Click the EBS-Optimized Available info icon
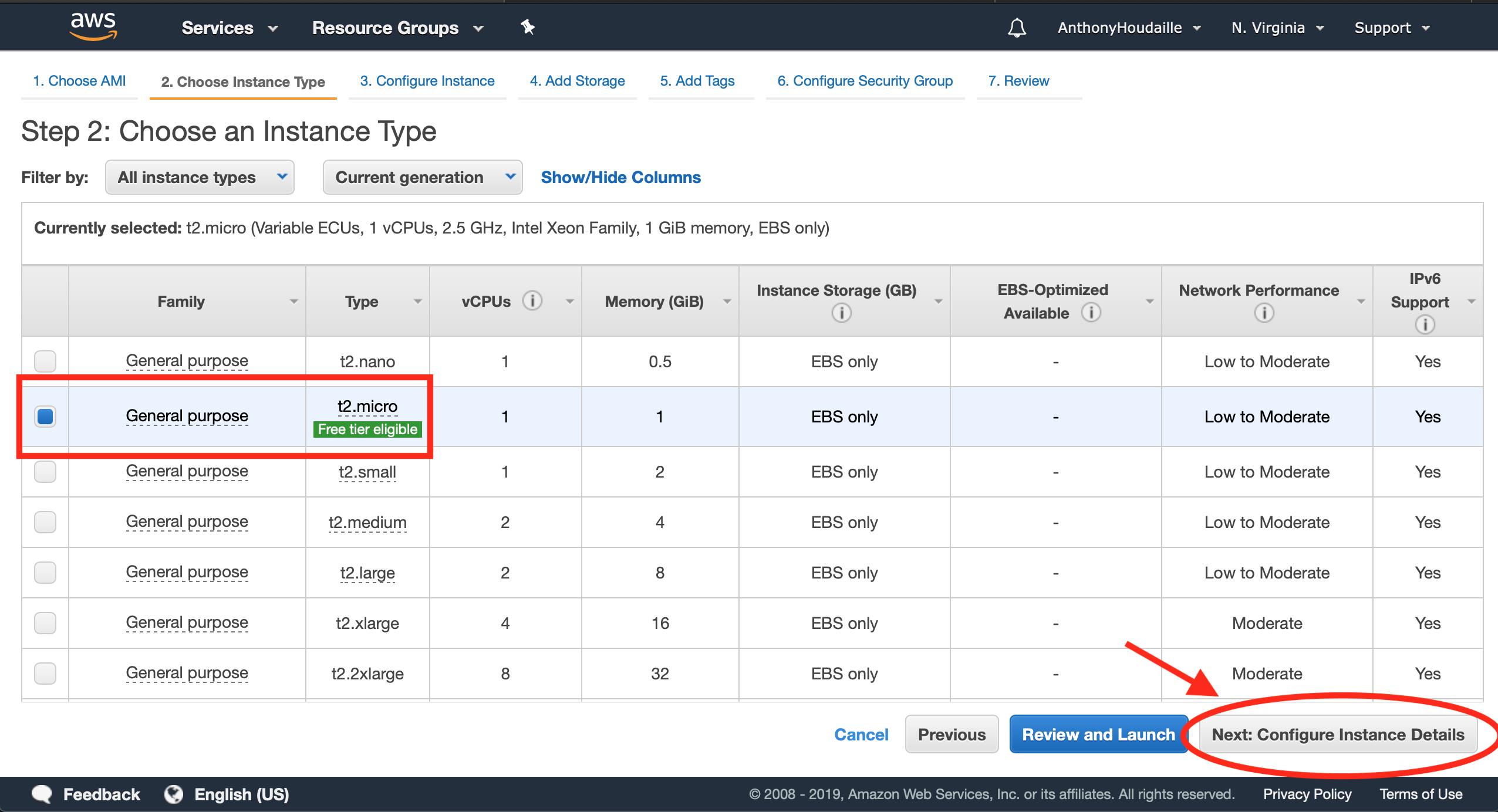 pos(1091,312)
